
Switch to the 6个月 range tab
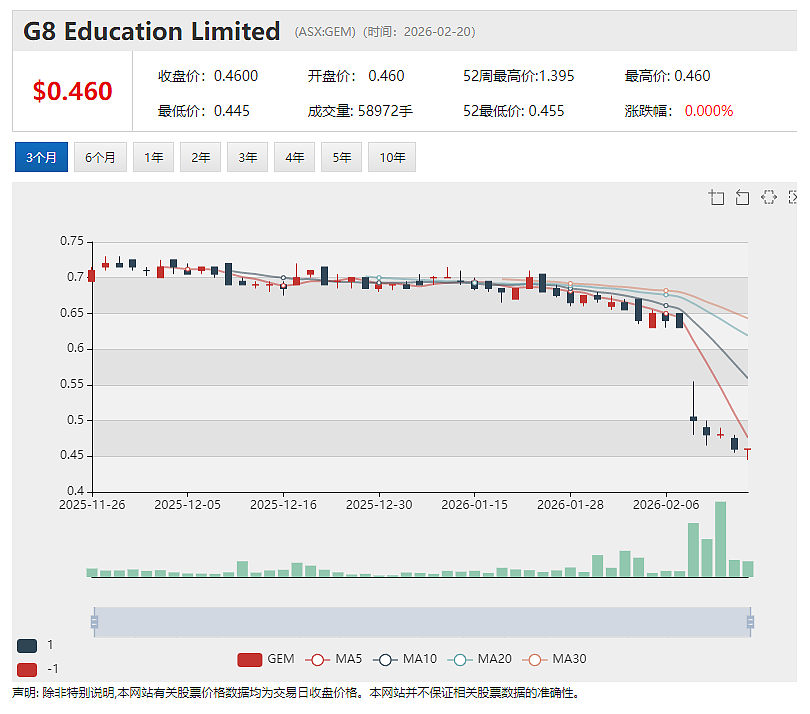tap(100, 157)
